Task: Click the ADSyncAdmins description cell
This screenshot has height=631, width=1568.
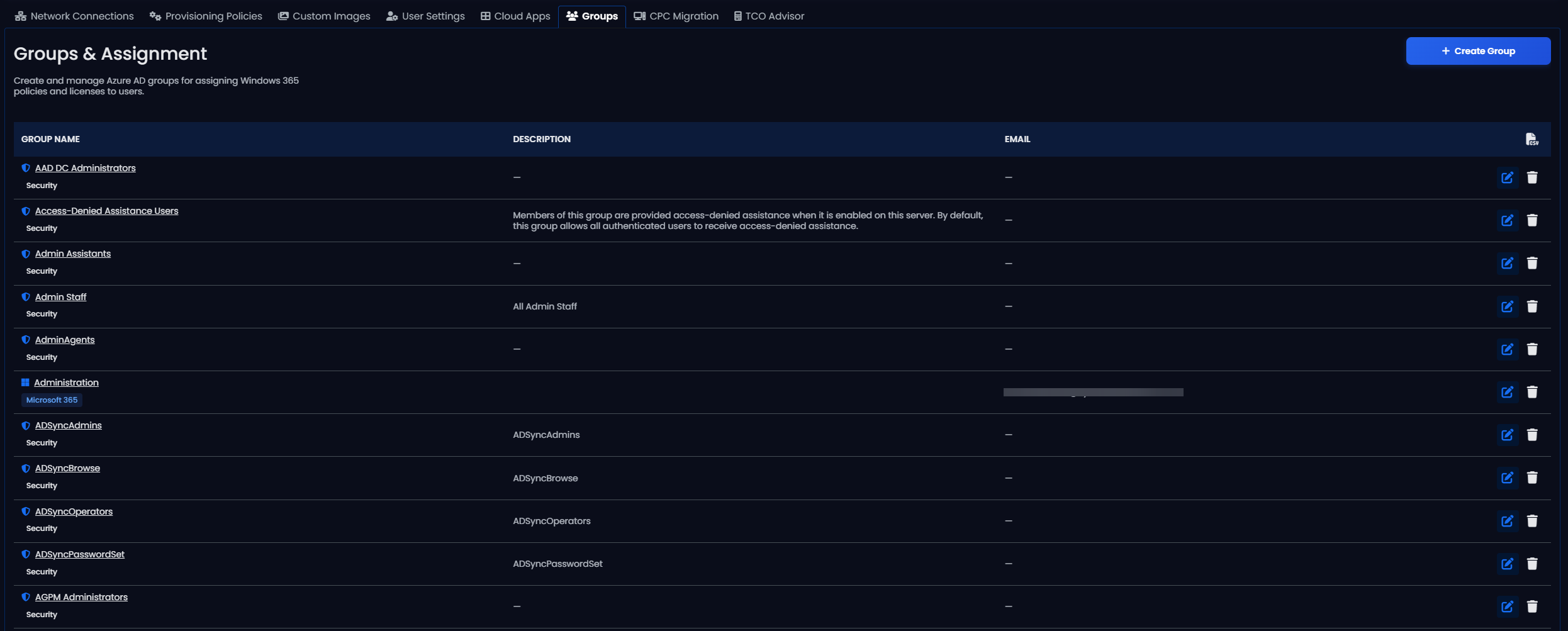Action: pos(546,435)
